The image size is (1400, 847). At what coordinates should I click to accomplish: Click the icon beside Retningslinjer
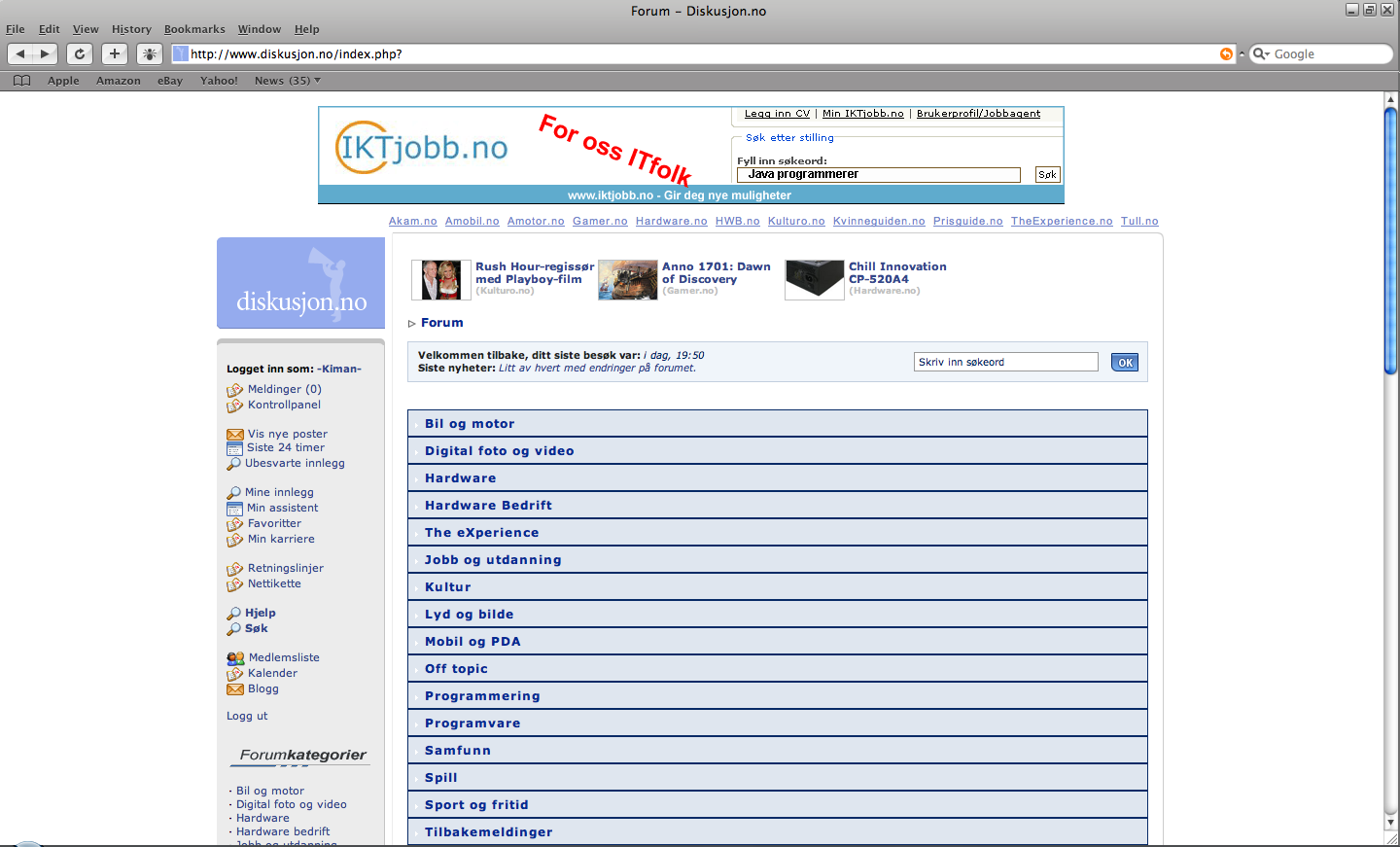pyautogui.click(x=235, y=569)
